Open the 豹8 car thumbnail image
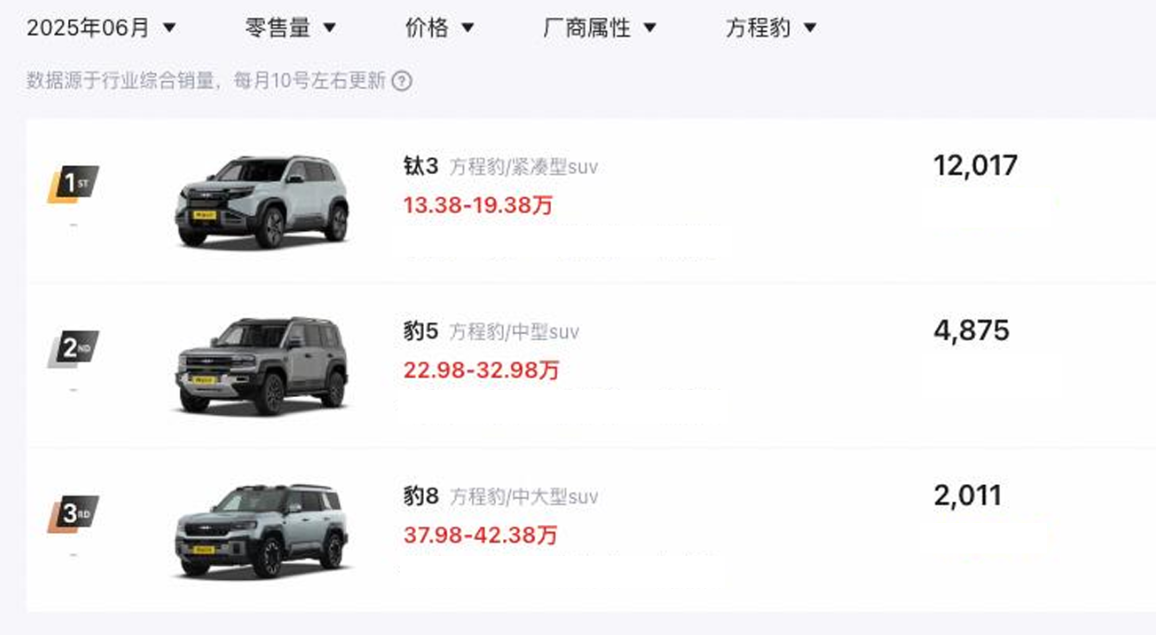Screen dimensions: 1156x635 [x=262, y=531]
